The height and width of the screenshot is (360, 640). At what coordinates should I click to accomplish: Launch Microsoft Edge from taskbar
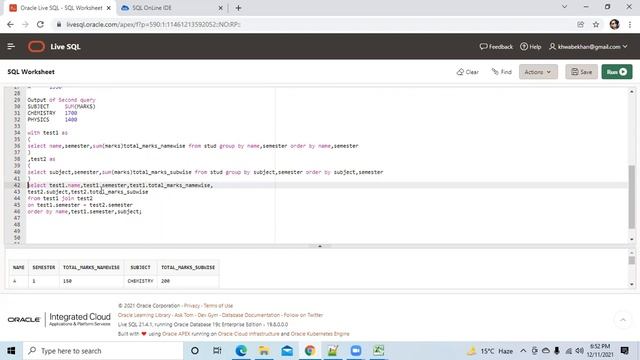pos(241,351)
